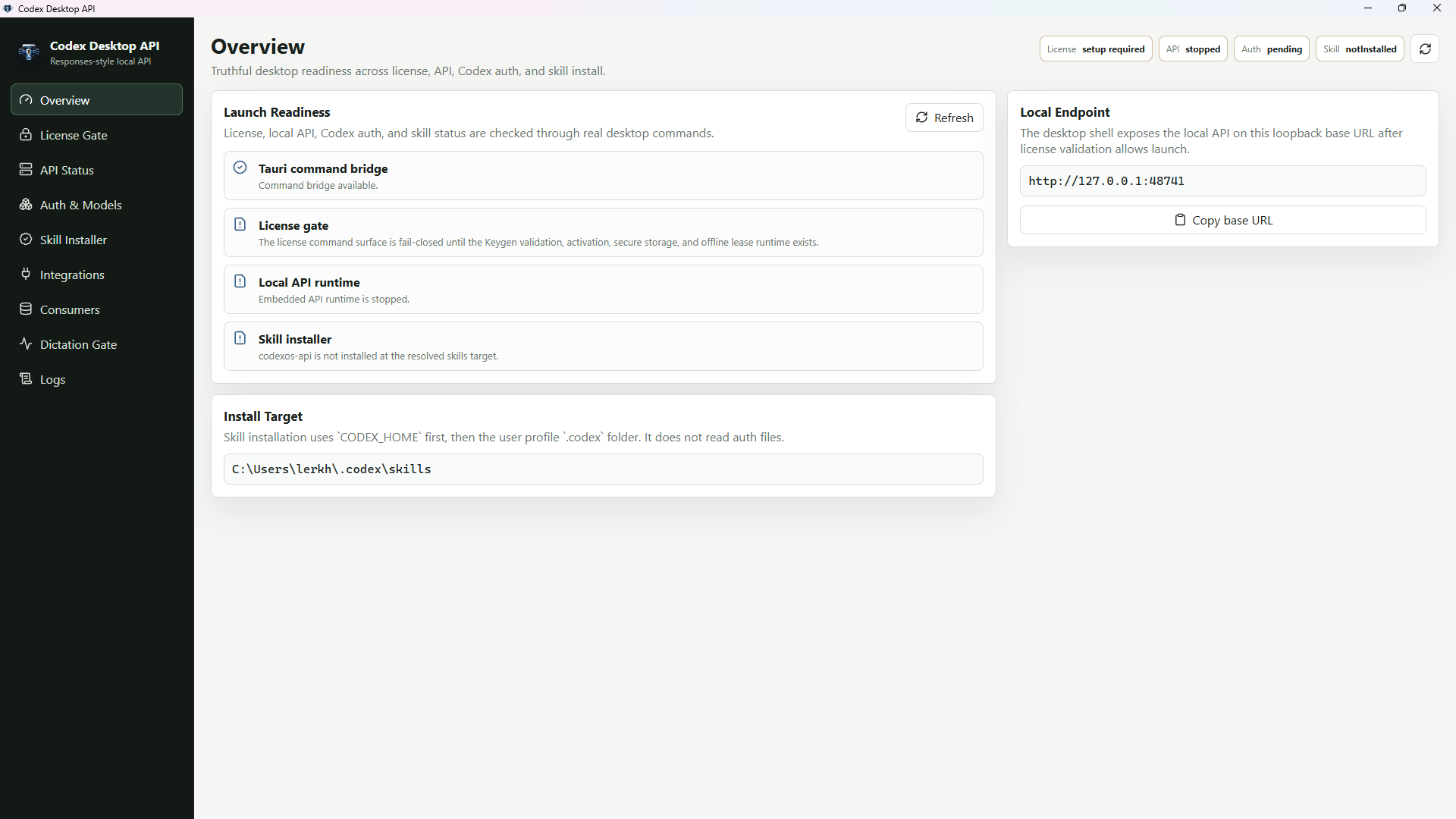The image size is (1456, 819).
Task: Click the app icon in the title bar
Action: pos(8,8)
